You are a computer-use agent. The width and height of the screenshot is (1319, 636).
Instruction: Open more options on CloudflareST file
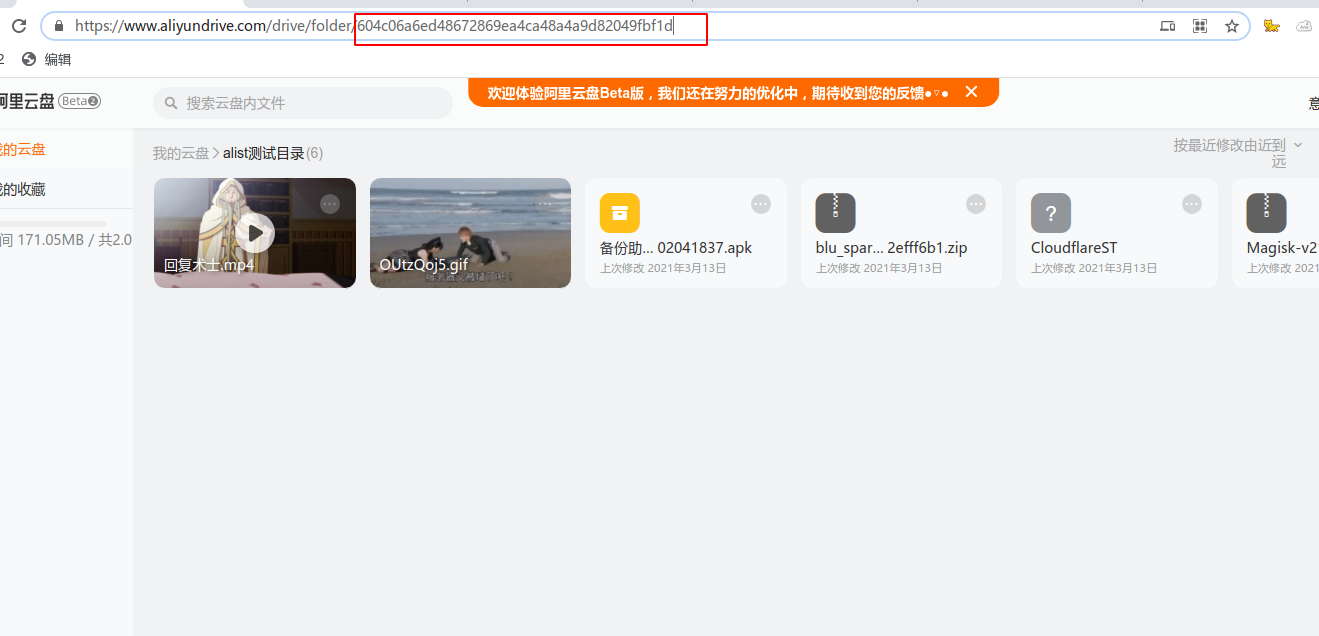click(1192, 204)
